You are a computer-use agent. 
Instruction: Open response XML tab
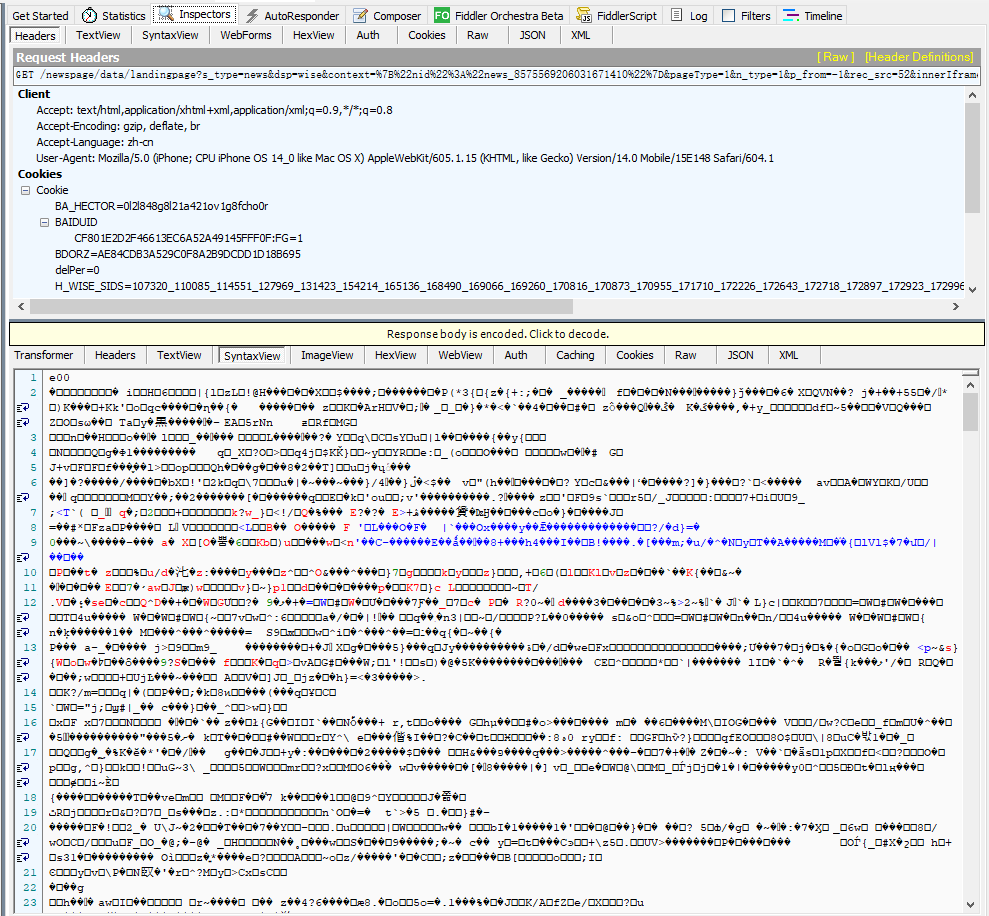(x=788, y=355)
